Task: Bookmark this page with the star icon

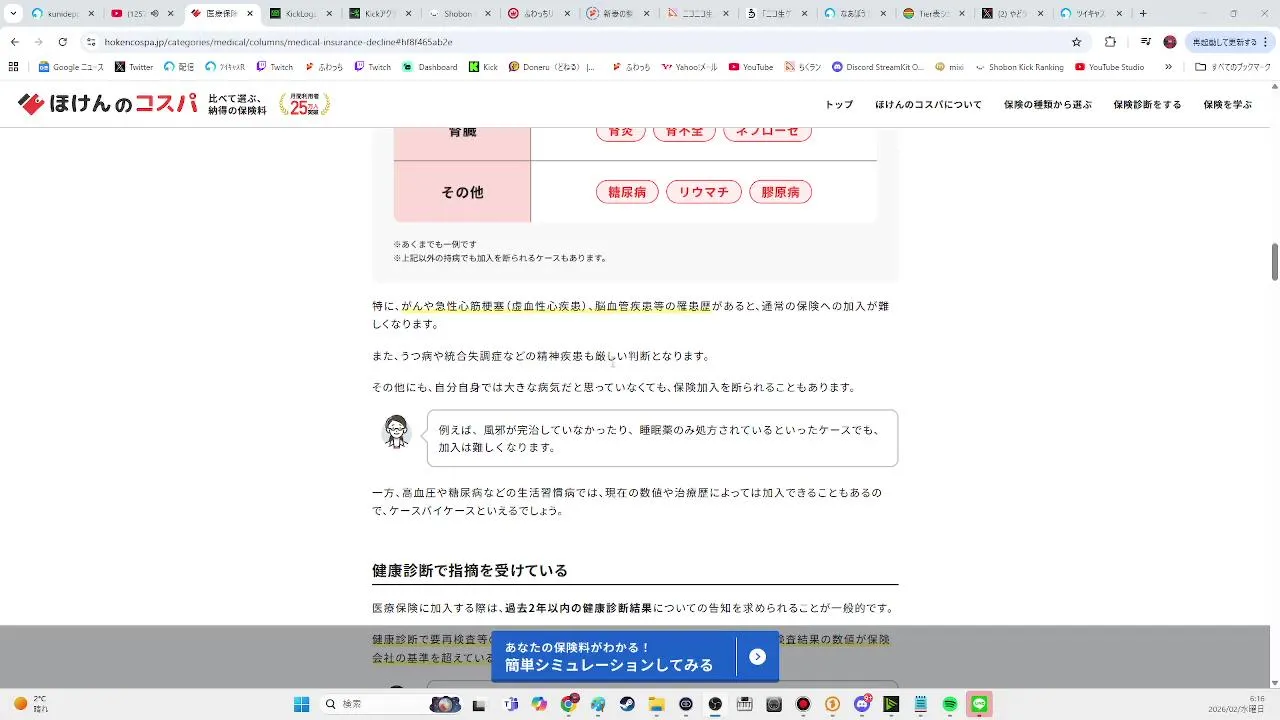Action: (x=1076, y=42)
